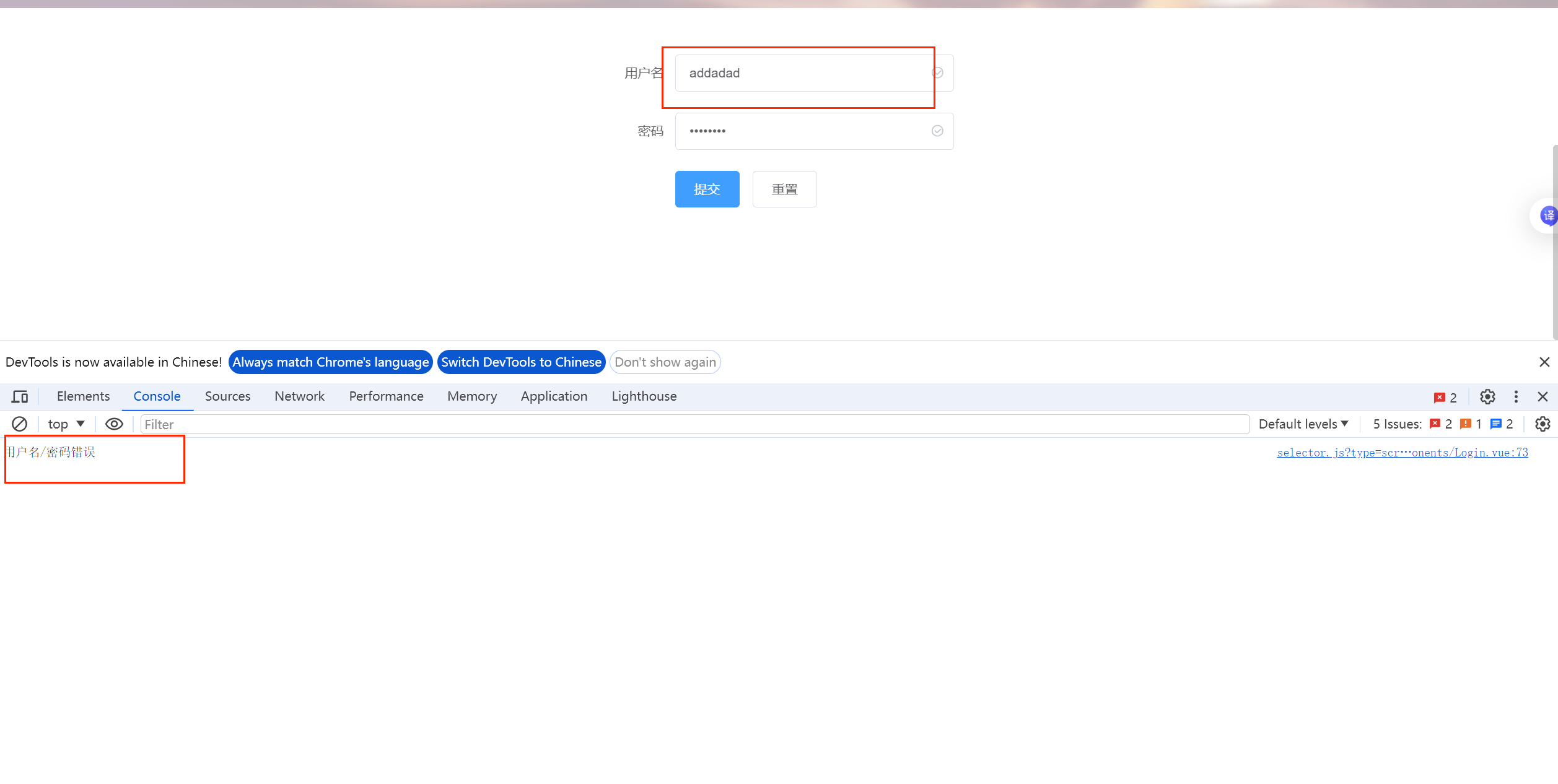Click the red error count badge

1445,398
